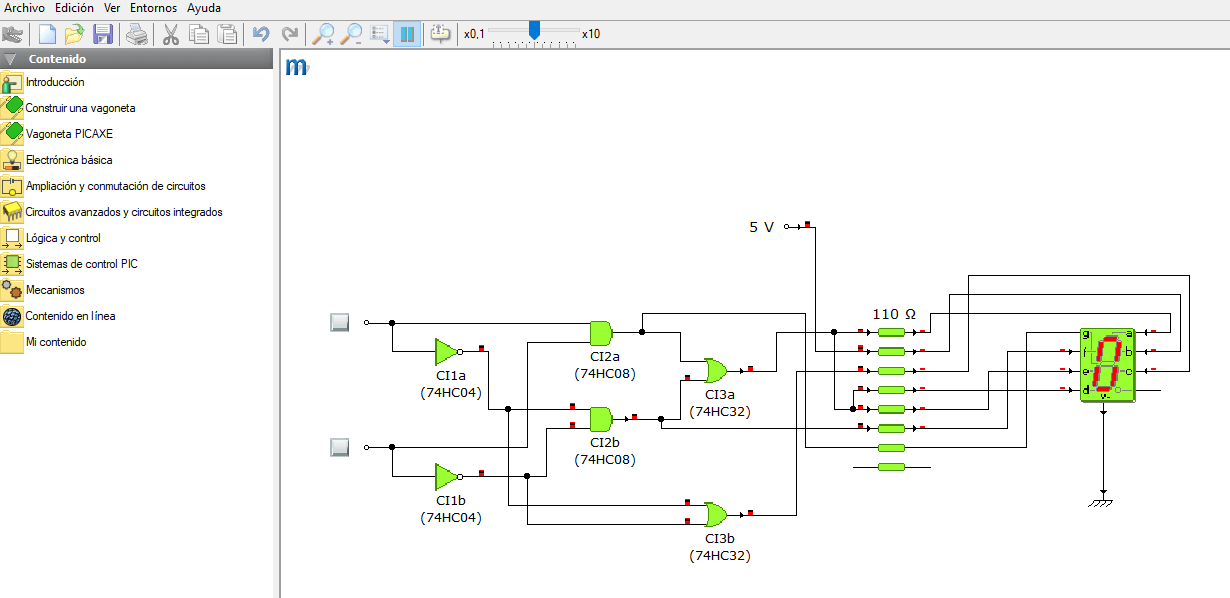This screenshot has height=598, width=1230.
Task: Open the view options dropdown icon
Action: click(x=380, y=34)
